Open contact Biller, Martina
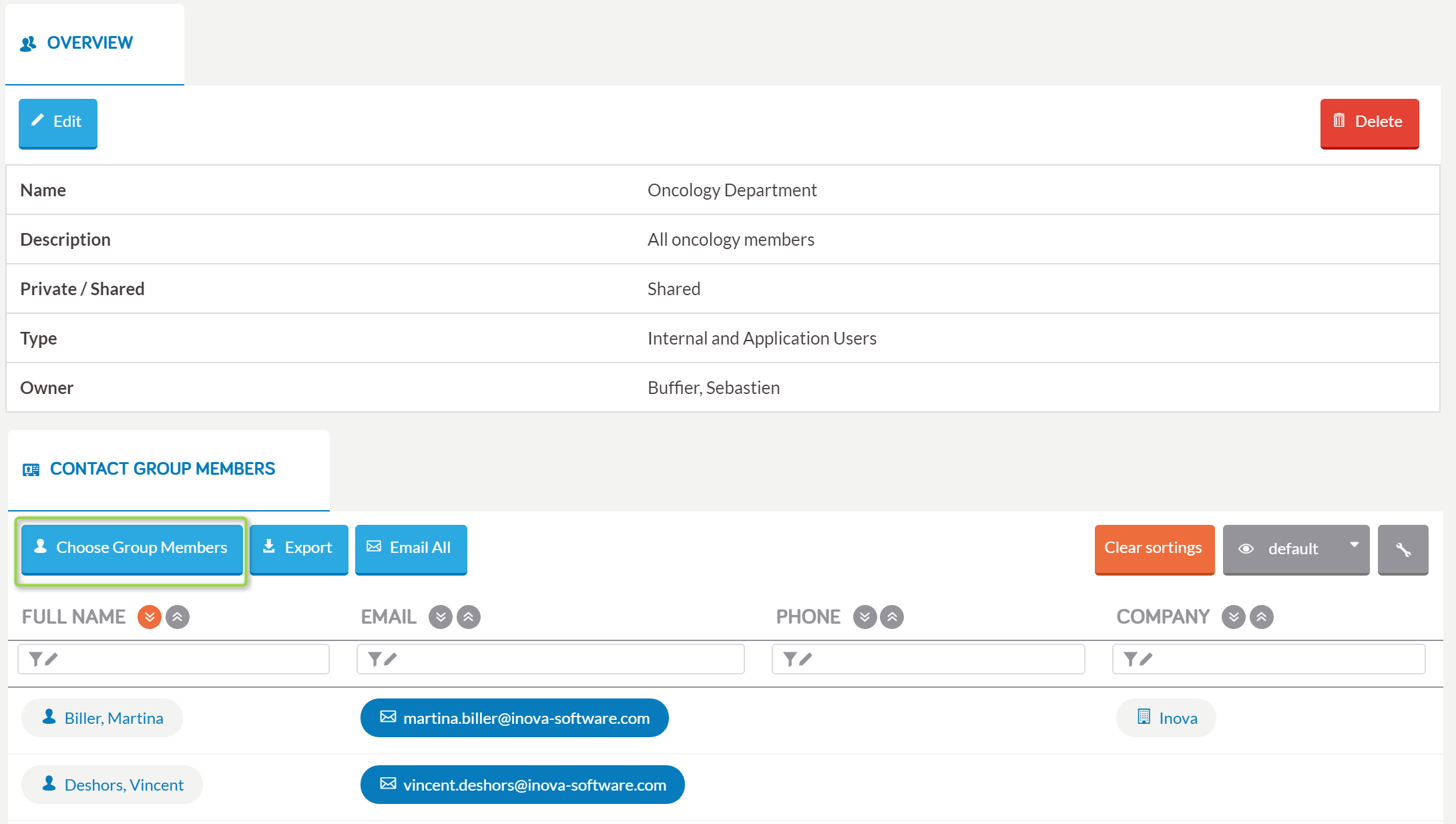Screen dimensions: 1456x824 pyautogui.click(x=102, y=718)
